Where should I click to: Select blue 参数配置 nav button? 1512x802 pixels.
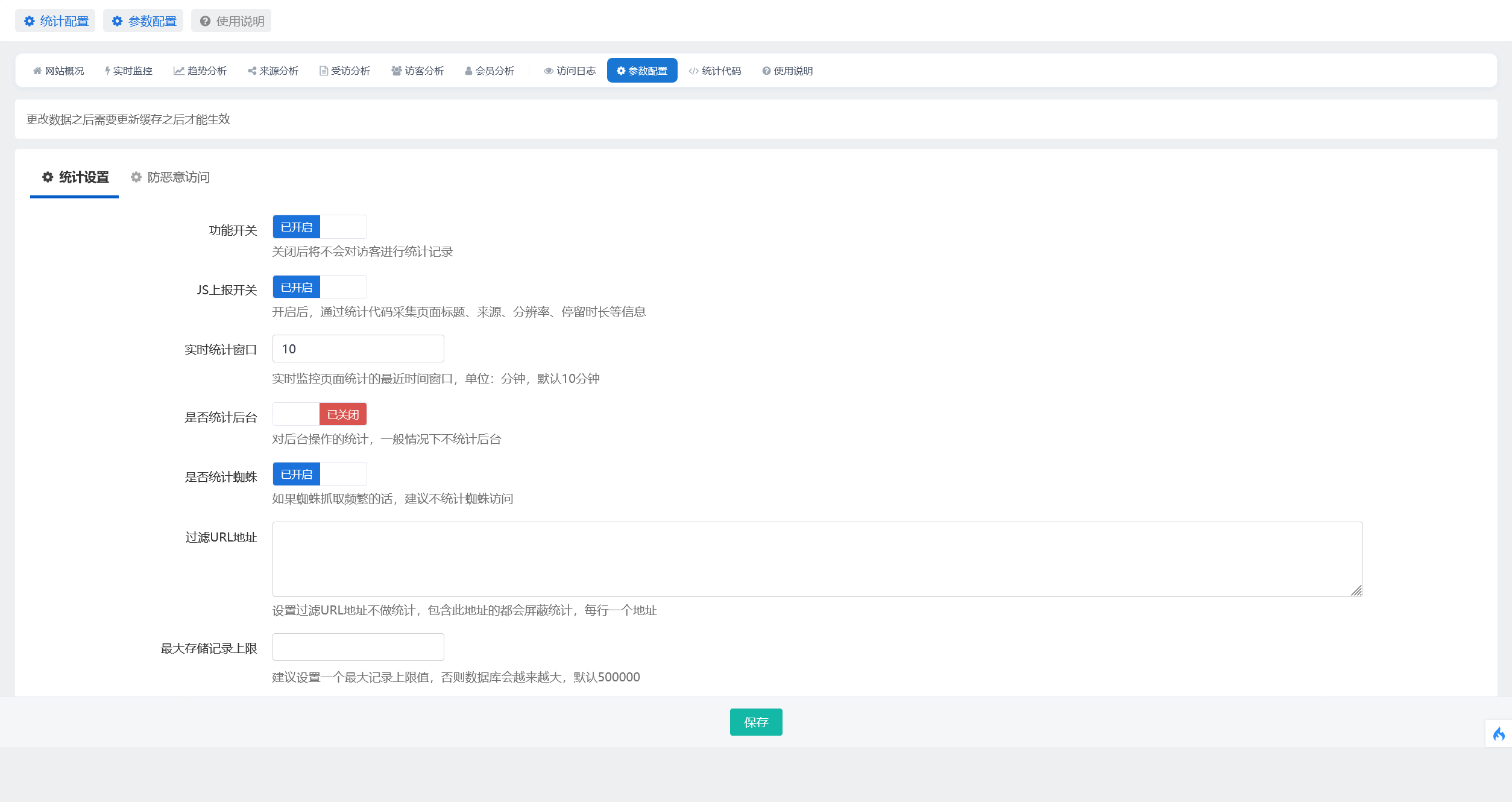(642, 71)
